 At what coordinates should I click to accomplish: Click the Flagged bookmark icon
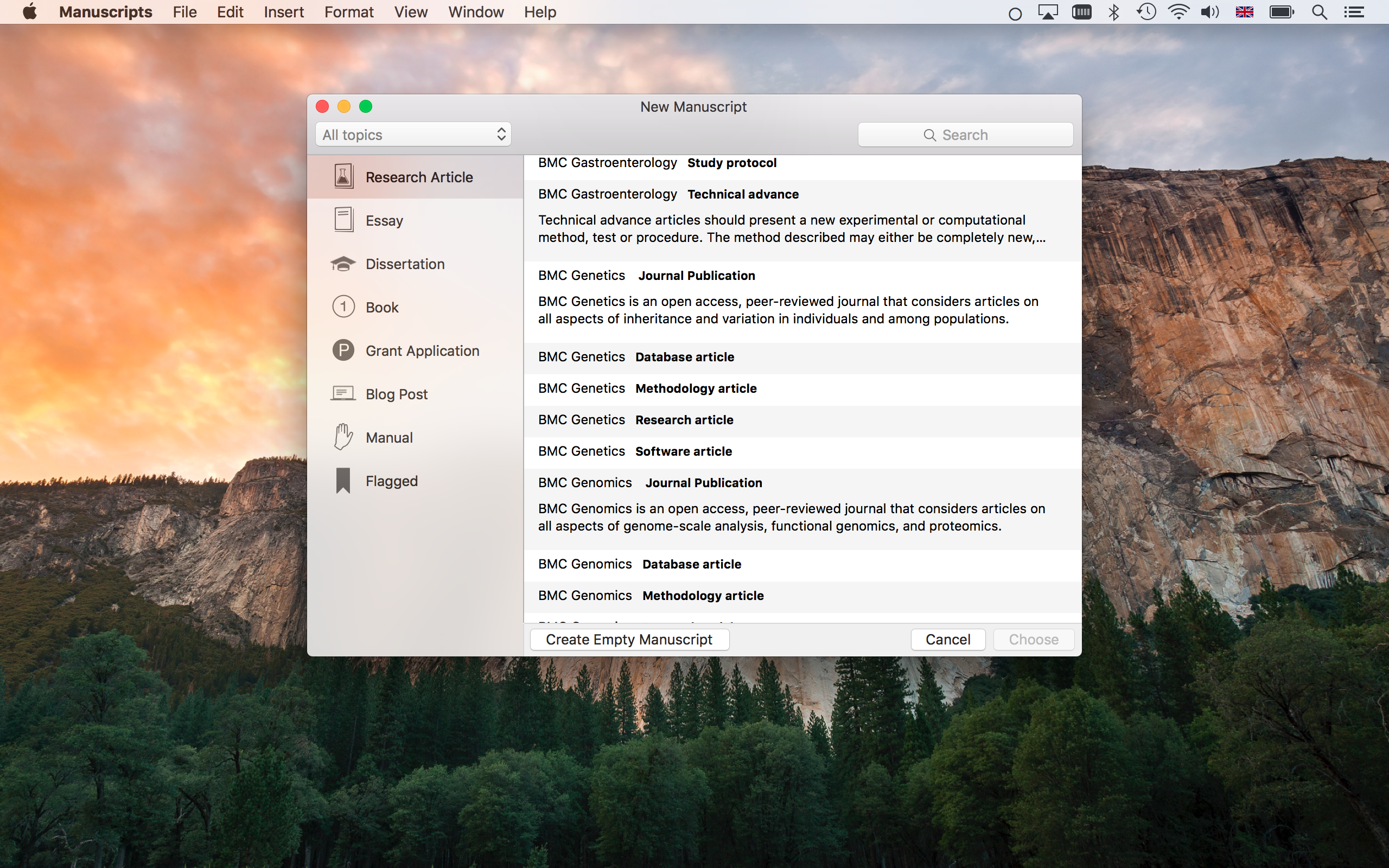click(x=343, y=481)
